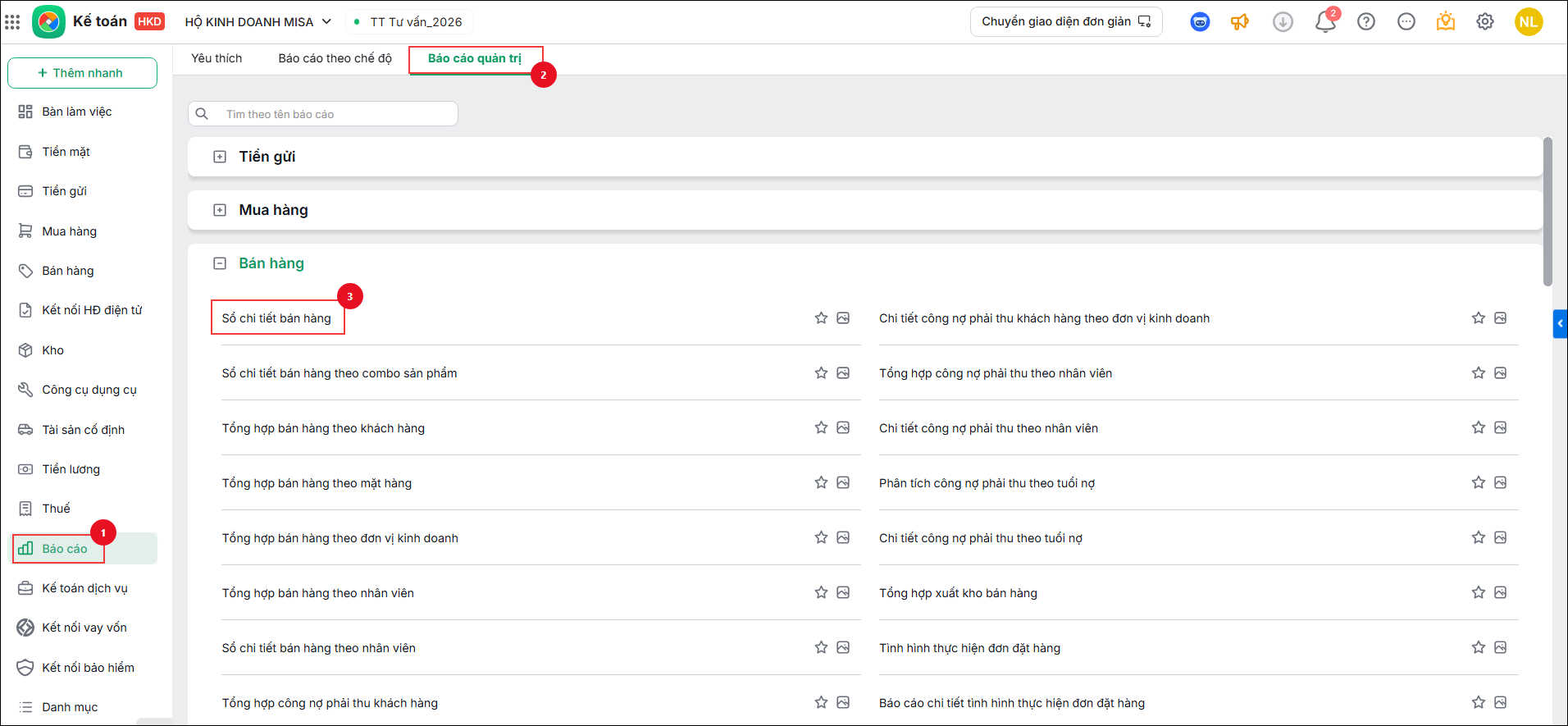This screenshot has height=726, width=1568.
Task: Open the NL user avatar menu
Action: [x=1529, y=22]
